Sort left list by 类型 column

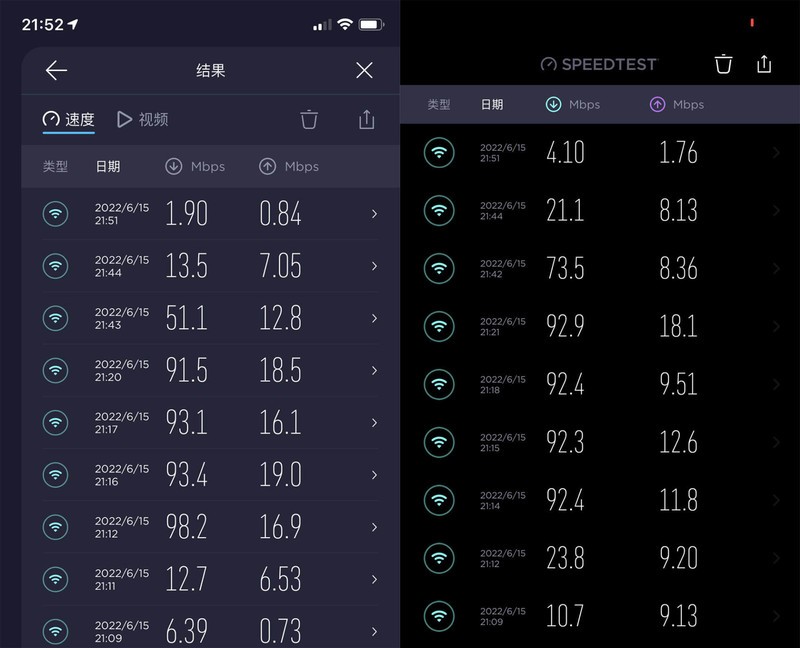[55, 167]
